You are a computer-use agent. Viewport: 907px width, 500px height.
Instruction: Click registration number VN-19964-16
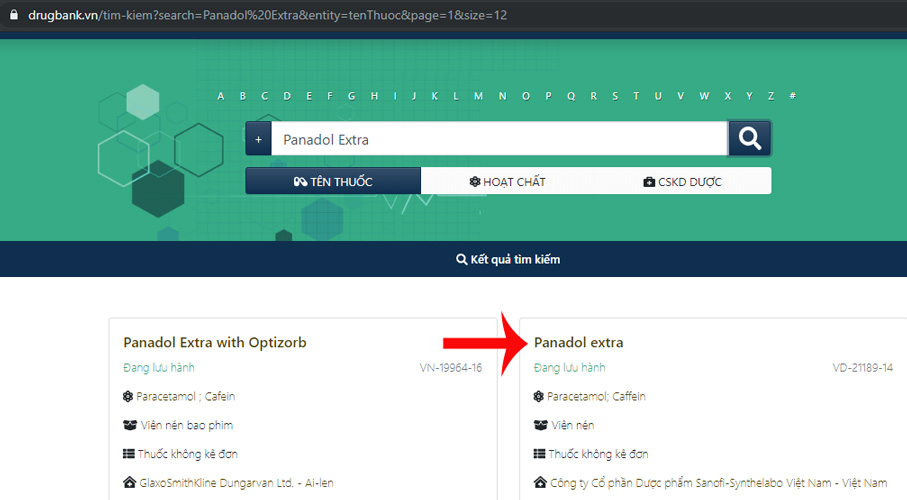click(x=451, y=367)
